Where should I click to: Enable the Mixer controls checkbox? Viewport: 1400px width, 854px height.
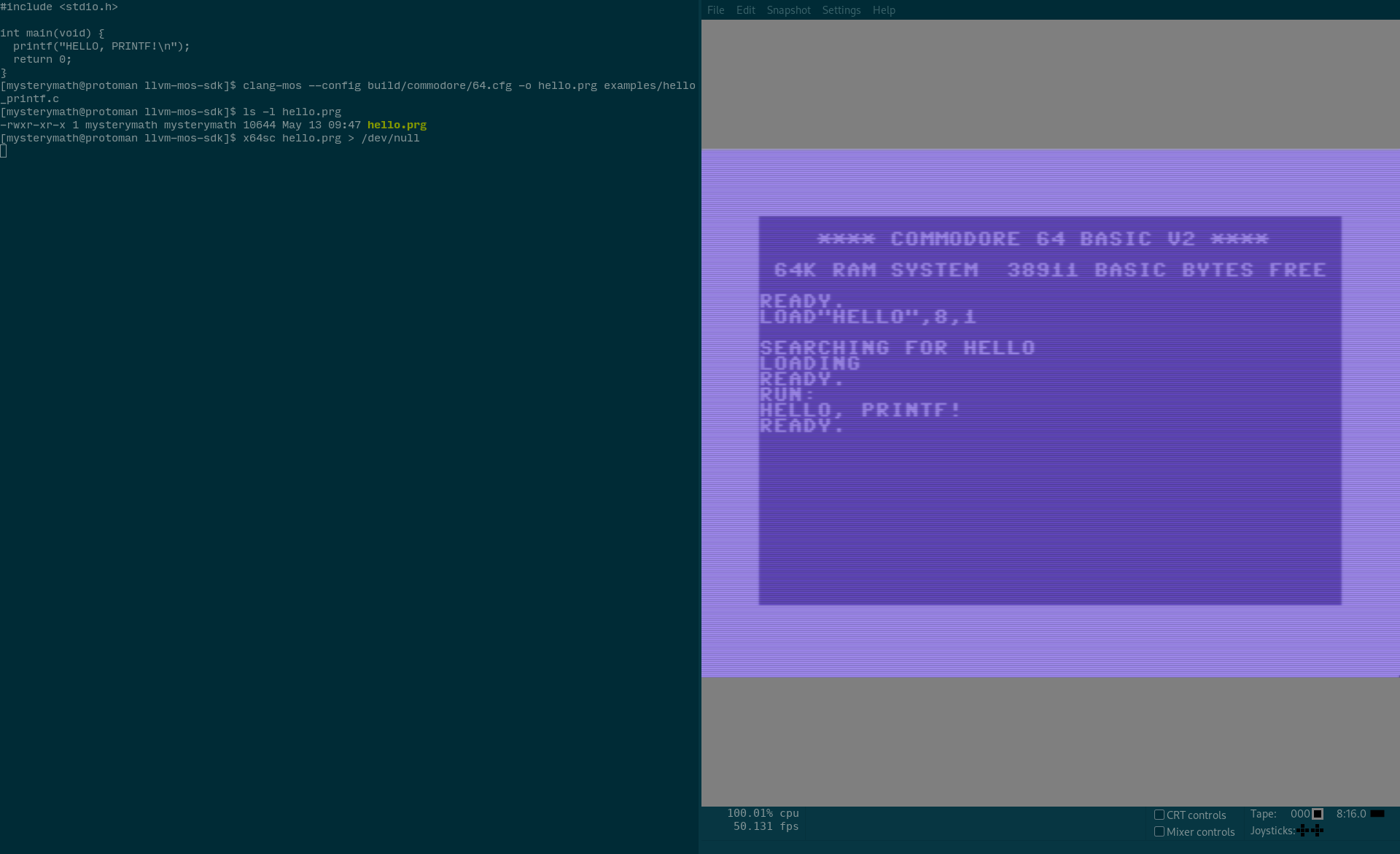(x=1159, y=831)
